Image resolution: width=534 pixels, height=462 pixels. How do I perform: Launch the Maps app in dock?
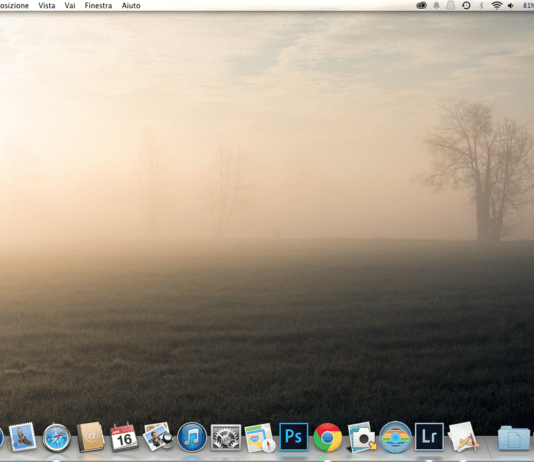[x=260, y=438]
